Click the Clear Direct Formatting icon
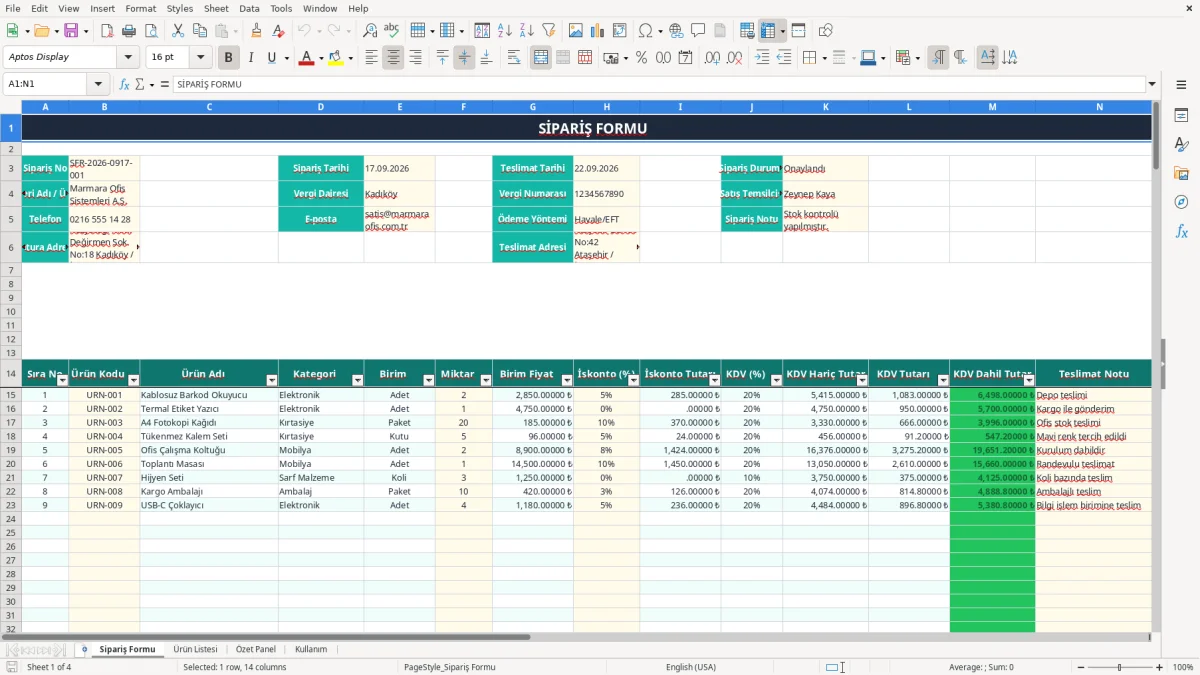Image resolution: width=1200 pixels, height=675 pixels. pyautogui.click(x=277, y=31)
